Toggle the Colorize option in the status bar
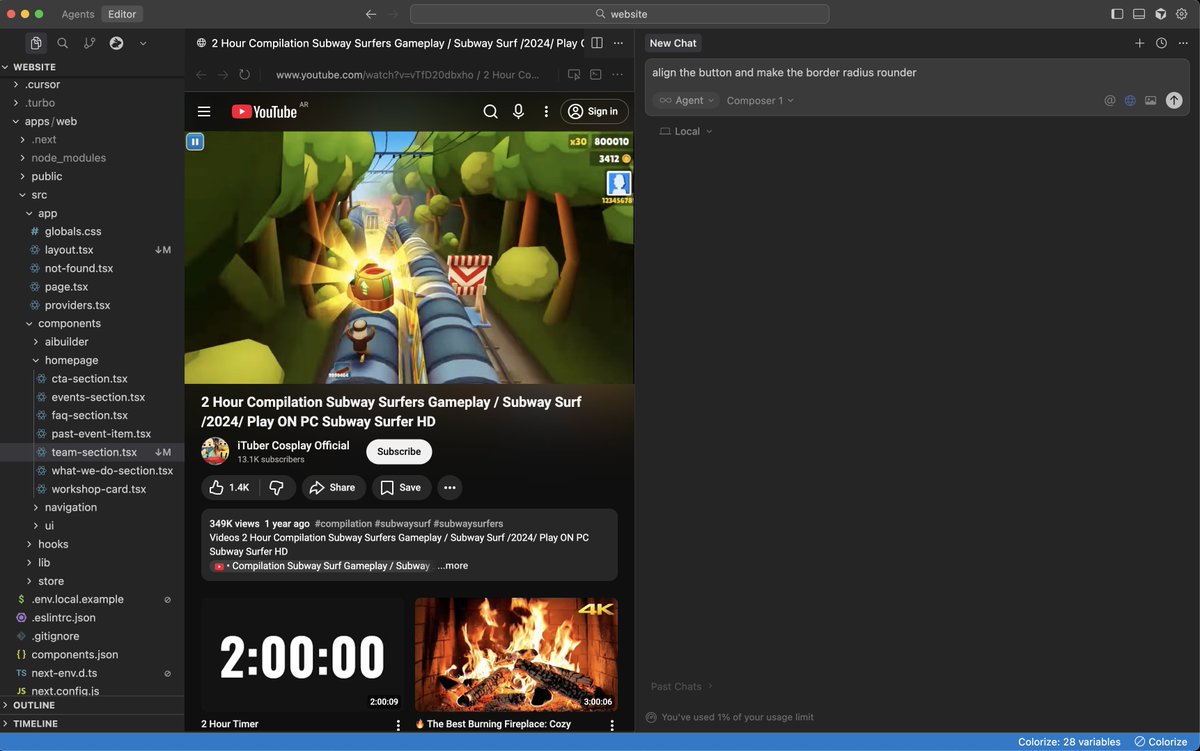1200x751 pixels. click(x=1161, y=742)
